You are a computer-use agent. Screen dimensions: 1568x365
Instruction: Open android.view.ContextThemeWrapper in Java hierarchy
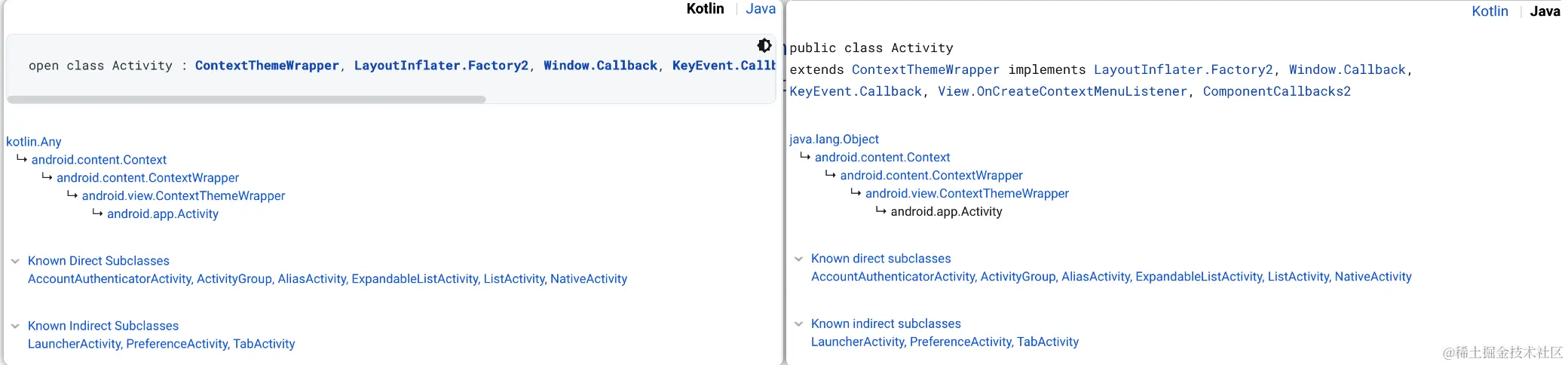click(966, 194)
